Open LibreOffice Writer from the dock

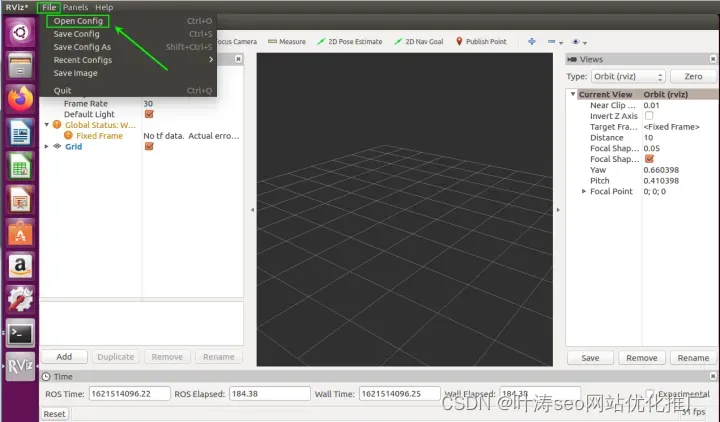click(20, 132)
